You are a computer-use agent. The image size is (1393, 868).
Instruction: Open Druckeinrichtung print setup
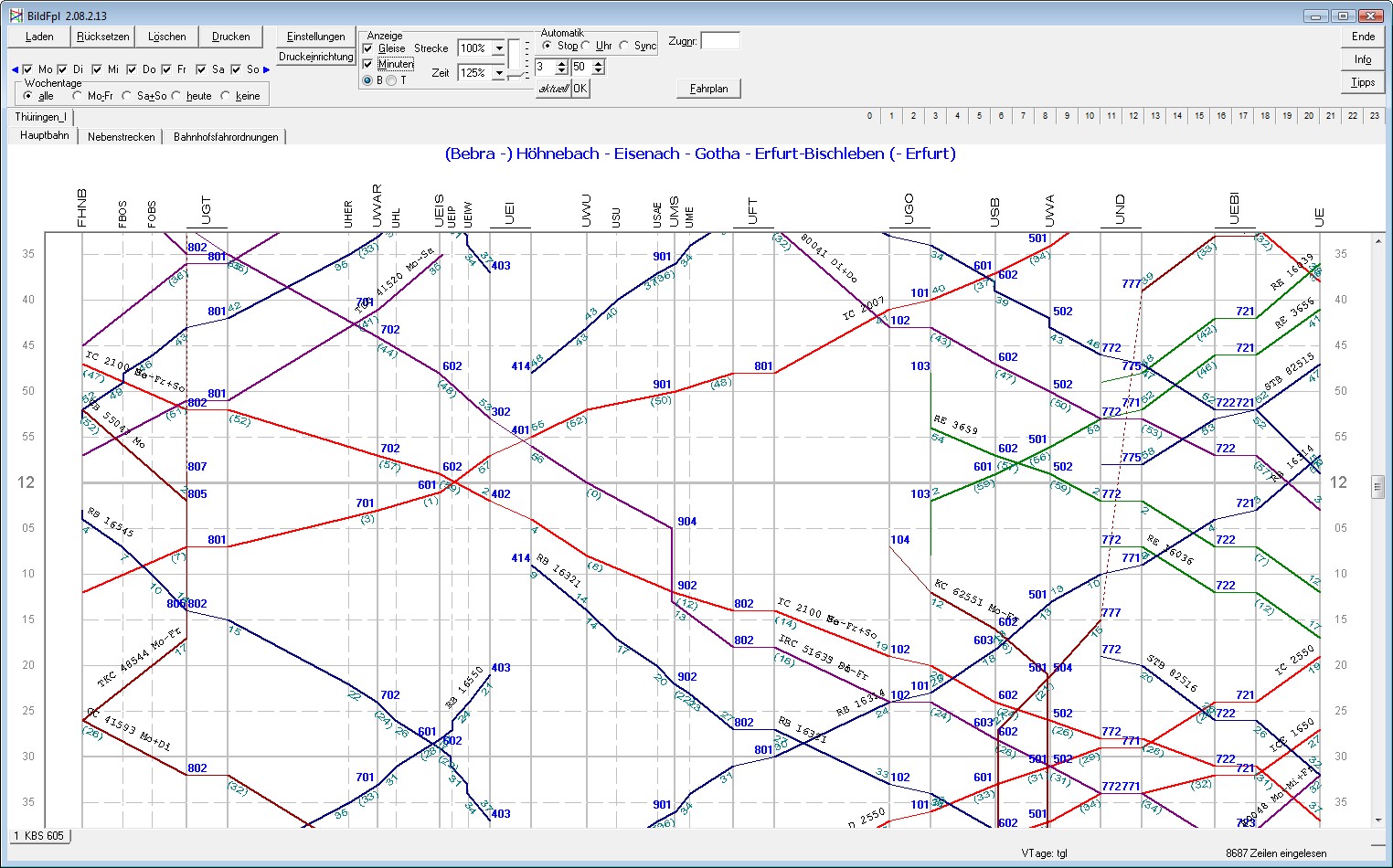click(315, 57)
